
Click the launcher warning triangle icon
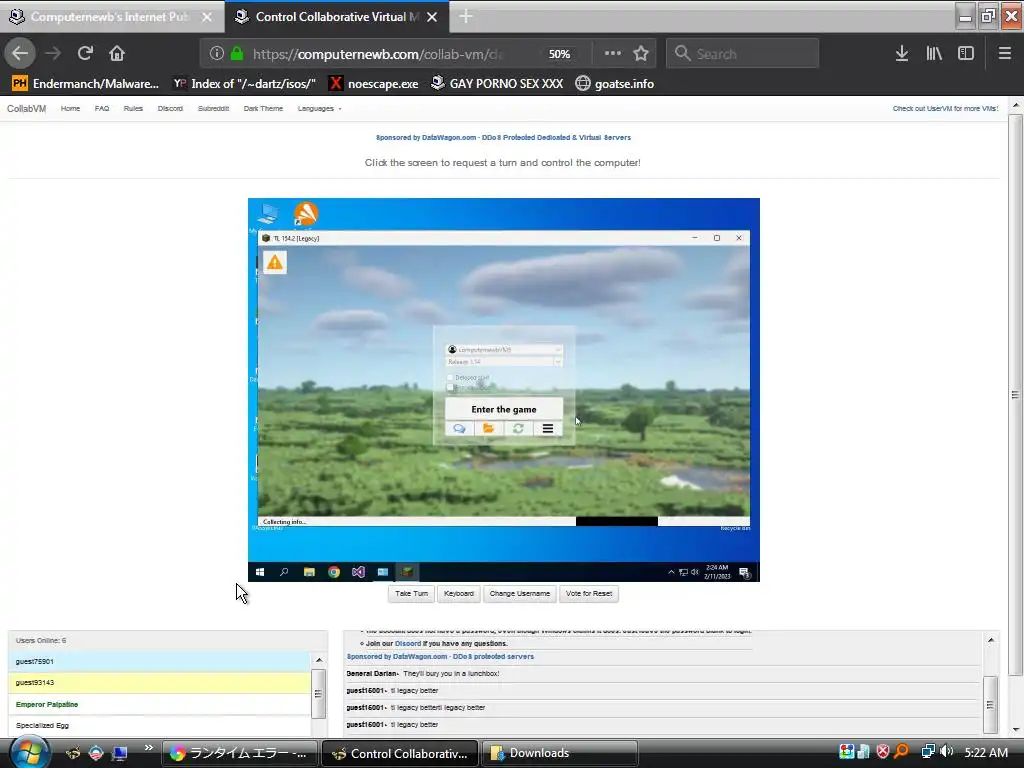click(x=275, y=263)
